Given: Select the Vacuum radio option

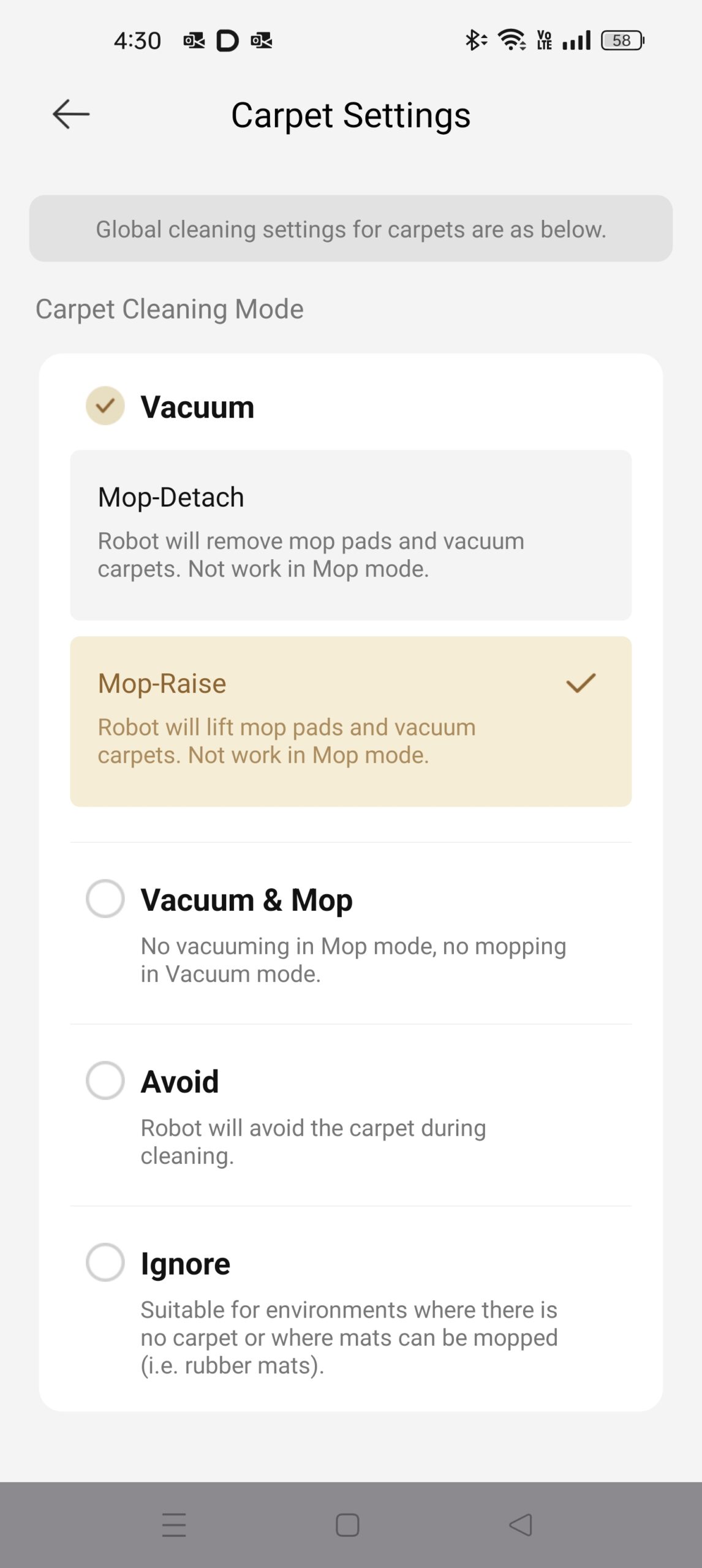Looking at the screenshot, I should click(x=105, y=406).
